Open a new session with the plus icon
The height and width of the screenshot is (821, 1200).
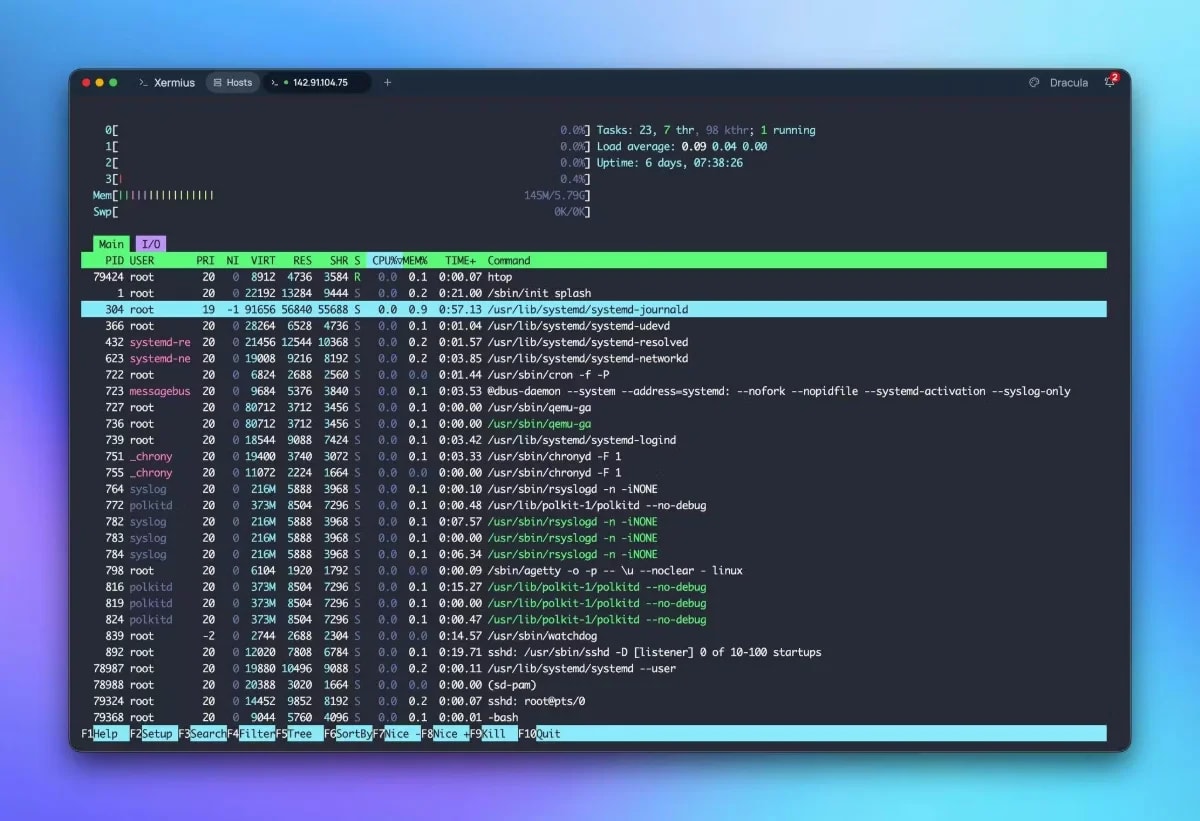point(387,83)
